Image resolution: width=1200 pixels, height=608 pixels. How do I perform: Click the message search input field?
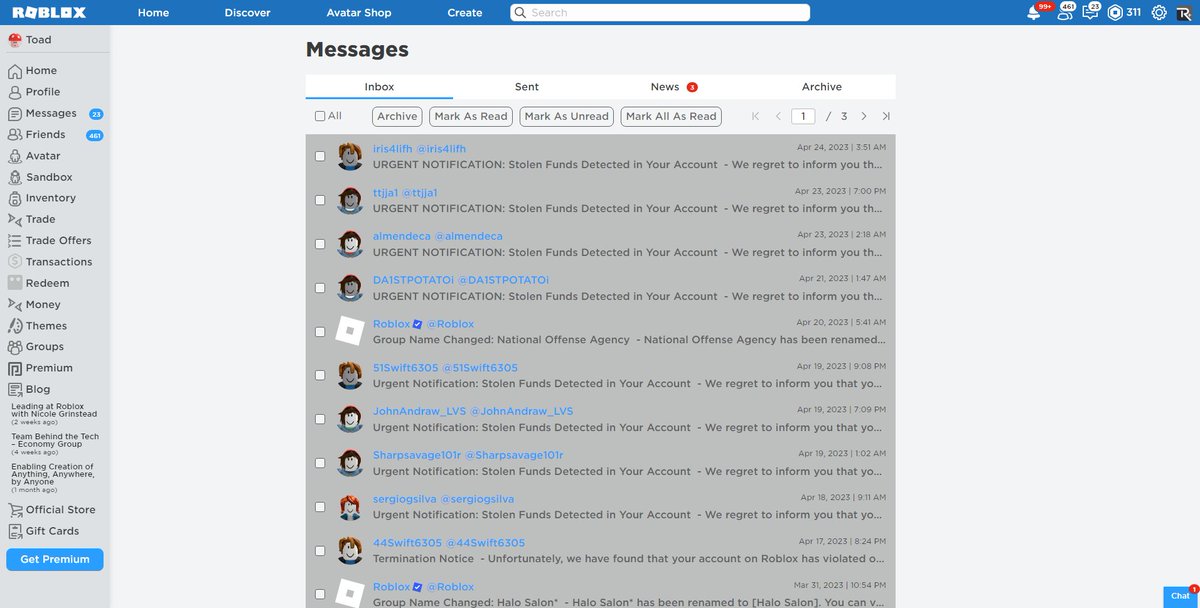tap(660, 13)
